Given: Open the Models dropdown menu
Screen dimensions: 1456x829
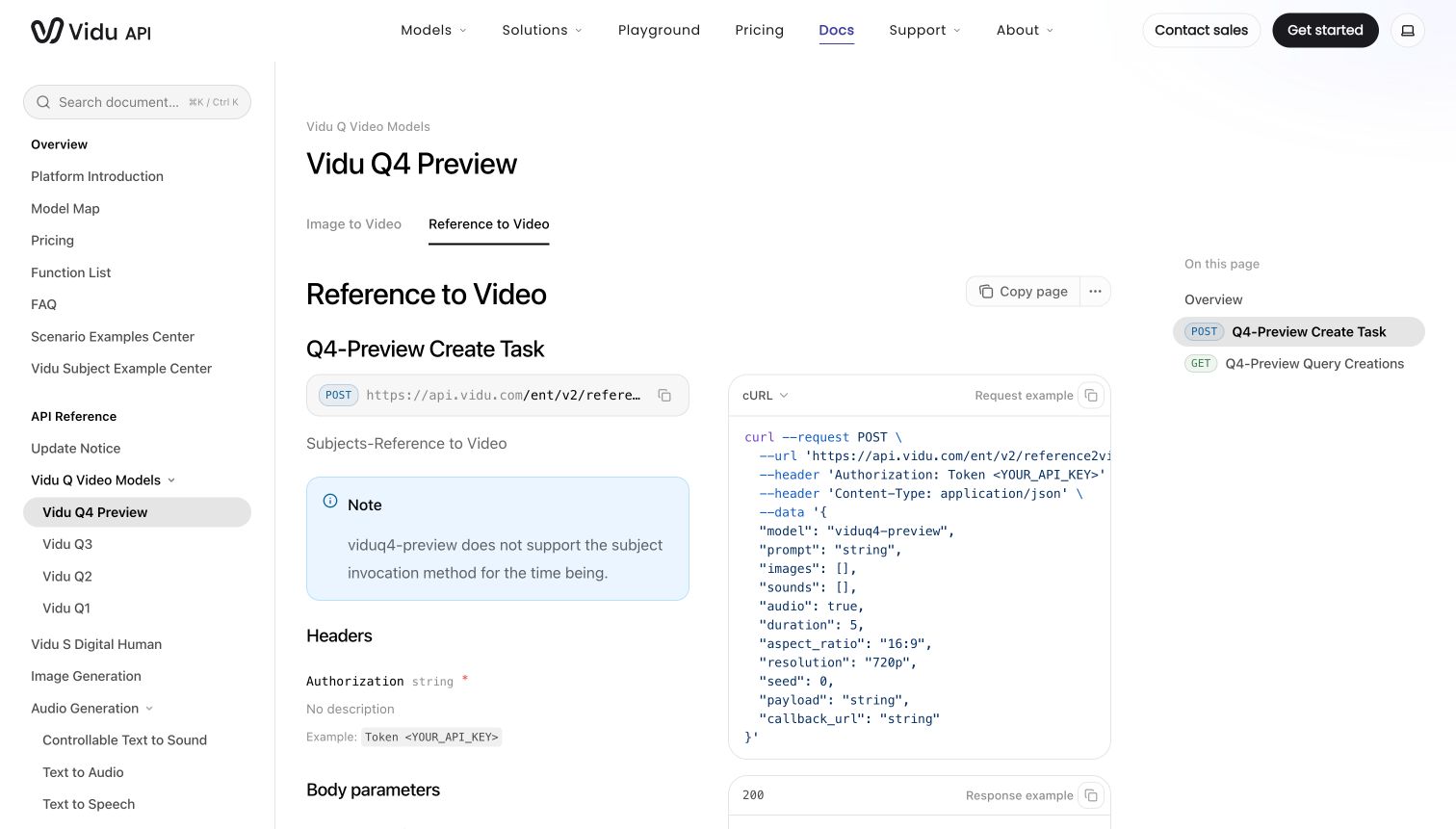Looking at the screenshot, I should 433,31.
